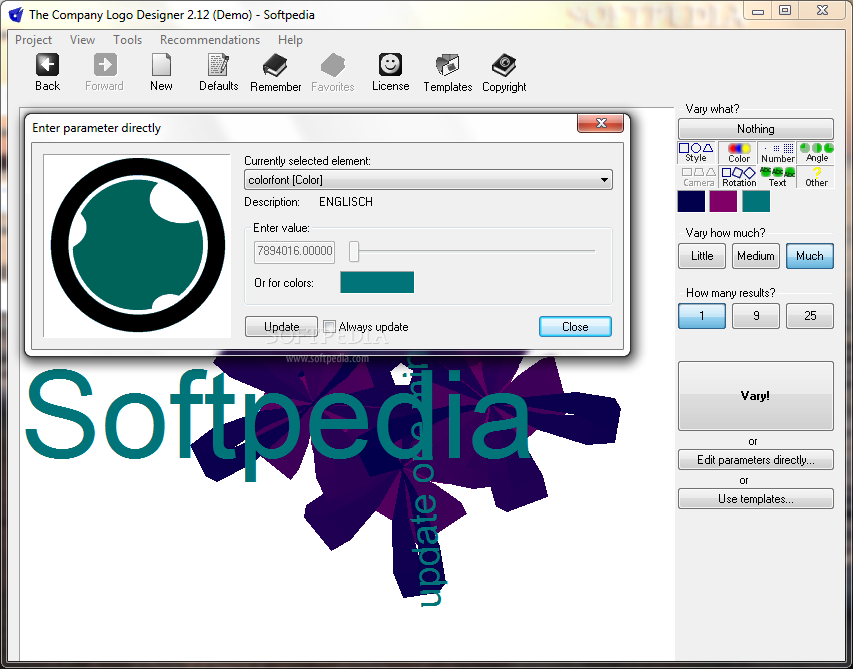853x669 pixels.
Task: Select Other variation option
Action: pos(817,177)
